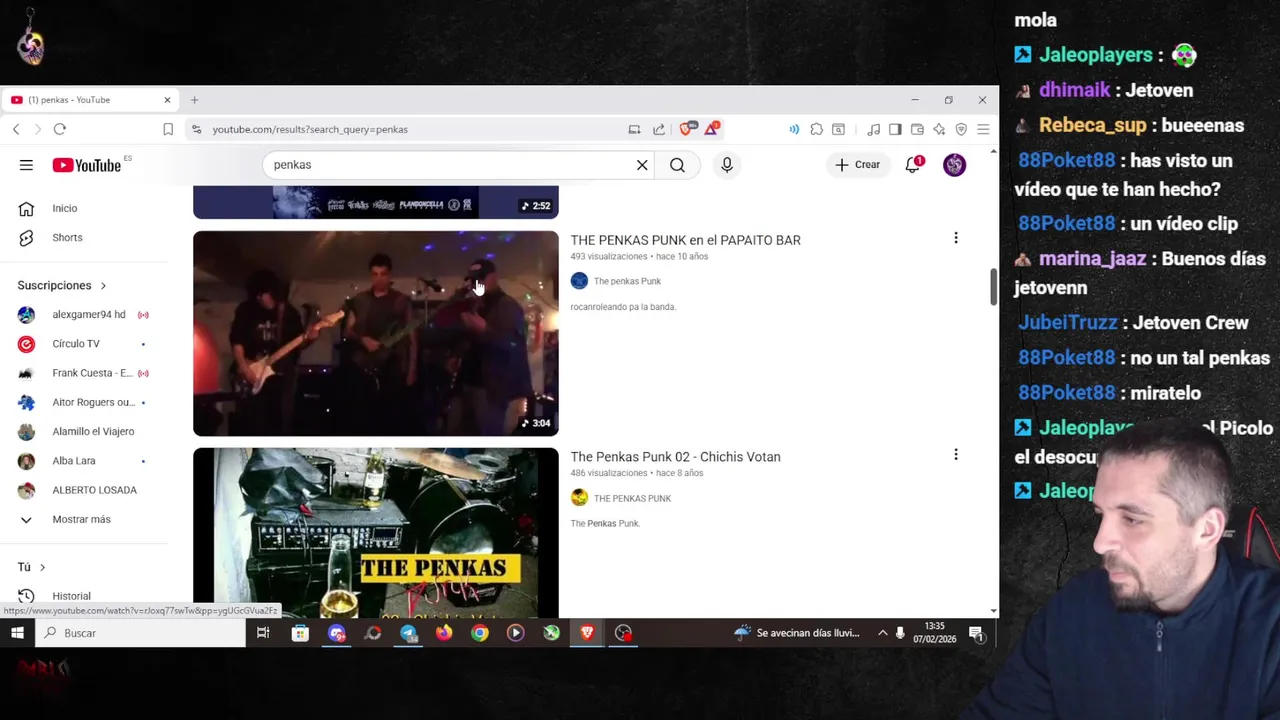Open Telegram from the taskbar
The height and width of the screenshot is (720, 1280).
(x=408, y=633)
